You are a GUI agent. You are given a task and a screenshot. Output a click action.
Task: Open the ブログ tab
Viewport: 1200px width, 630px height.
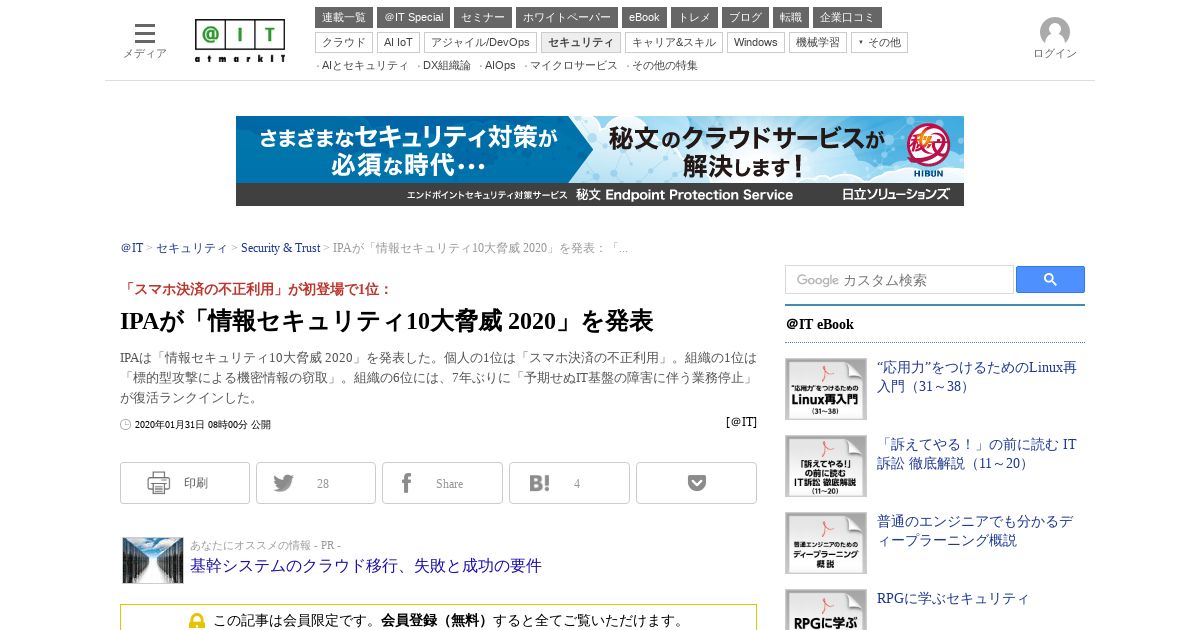click(x=745, y=17)
